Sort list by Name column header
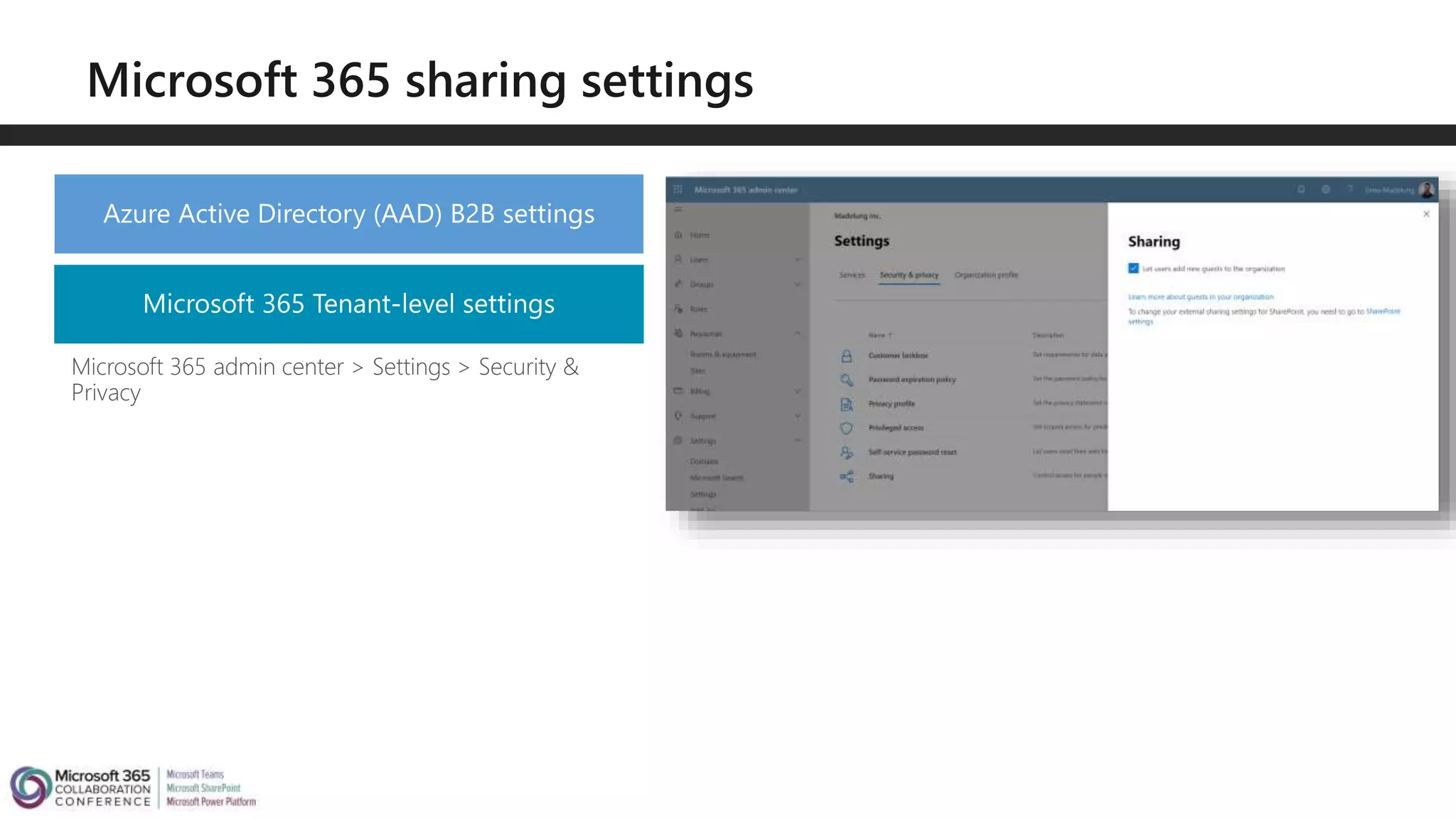1456x819 pixels. (879, 335)
